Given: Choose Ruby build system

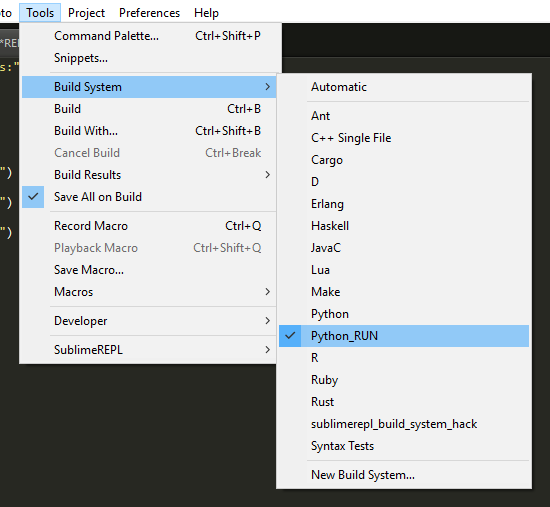Looking at the screenshot, I should 404,380.
